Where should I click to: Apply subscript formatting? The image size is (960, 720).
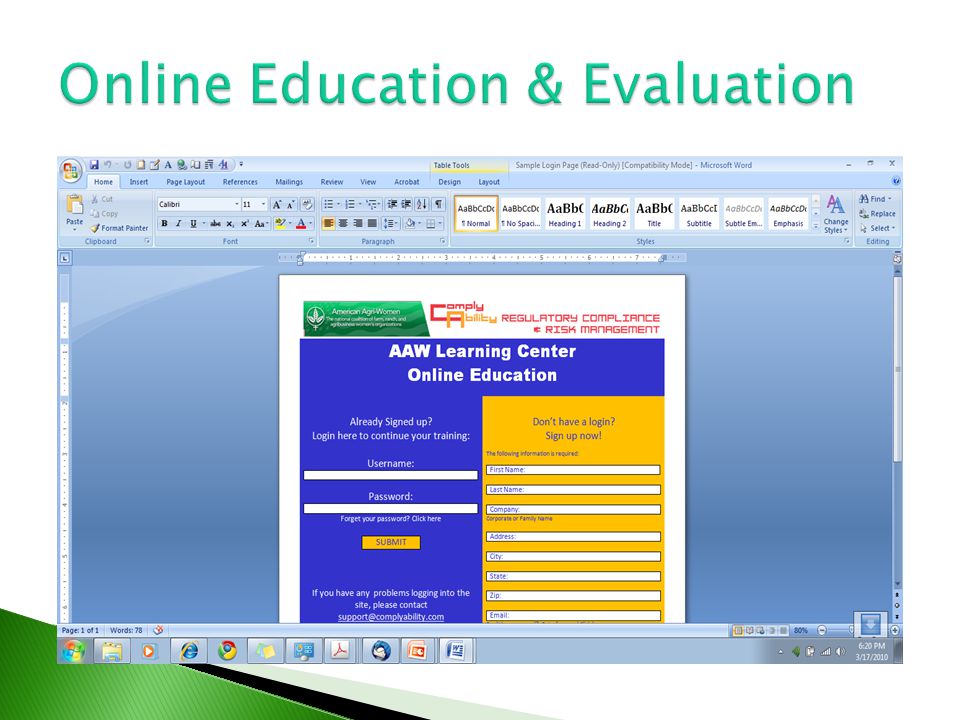(230, 224)
